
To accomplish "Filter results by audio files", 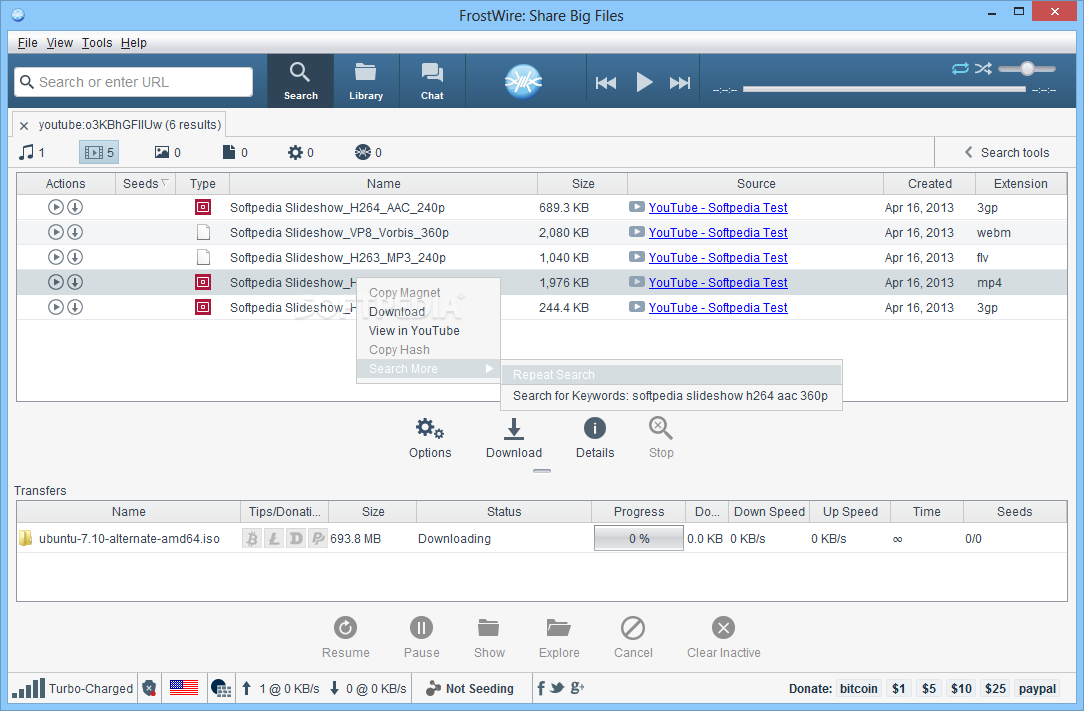I will 32,152.
